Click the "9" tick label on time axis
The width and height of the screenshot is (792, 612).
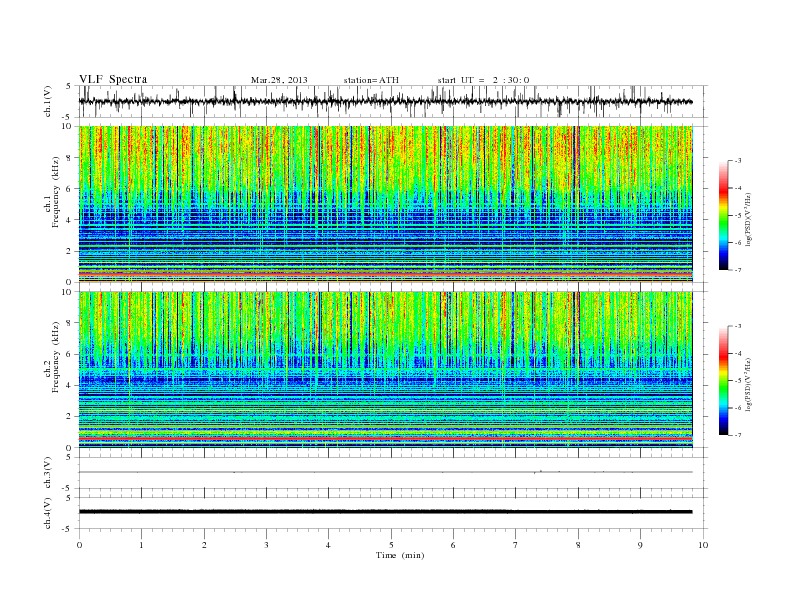click(x=640, y=545)
